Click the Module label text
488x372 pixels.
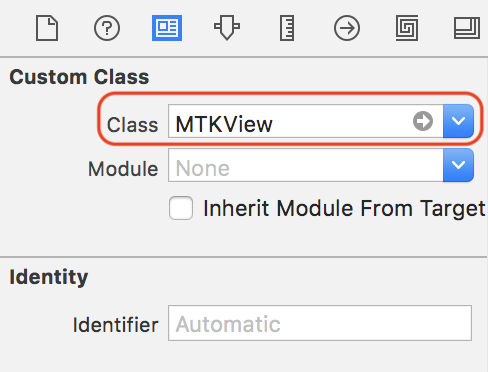[123, 169]
